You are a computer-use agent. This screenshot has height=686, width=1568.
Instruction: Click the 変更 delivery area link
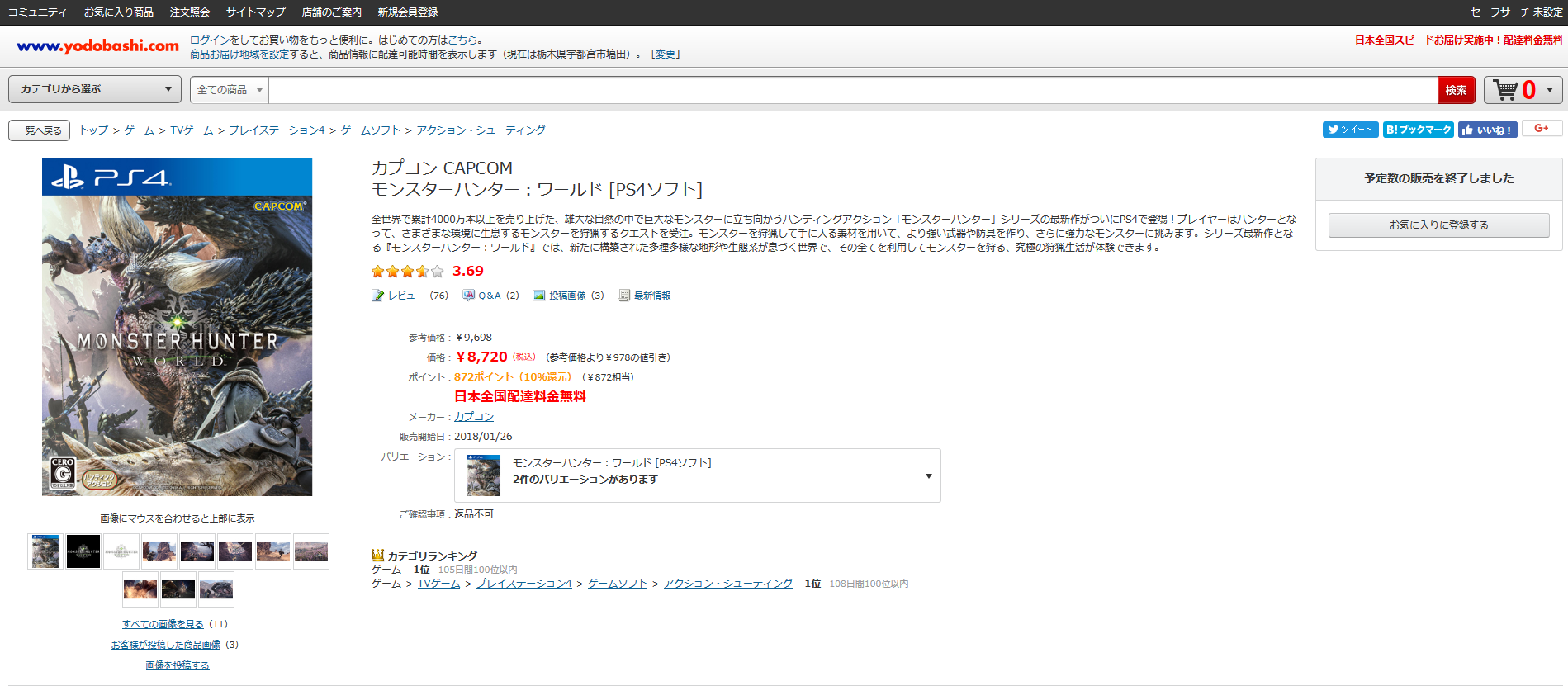pyautogui.click(x=666, y=54)
